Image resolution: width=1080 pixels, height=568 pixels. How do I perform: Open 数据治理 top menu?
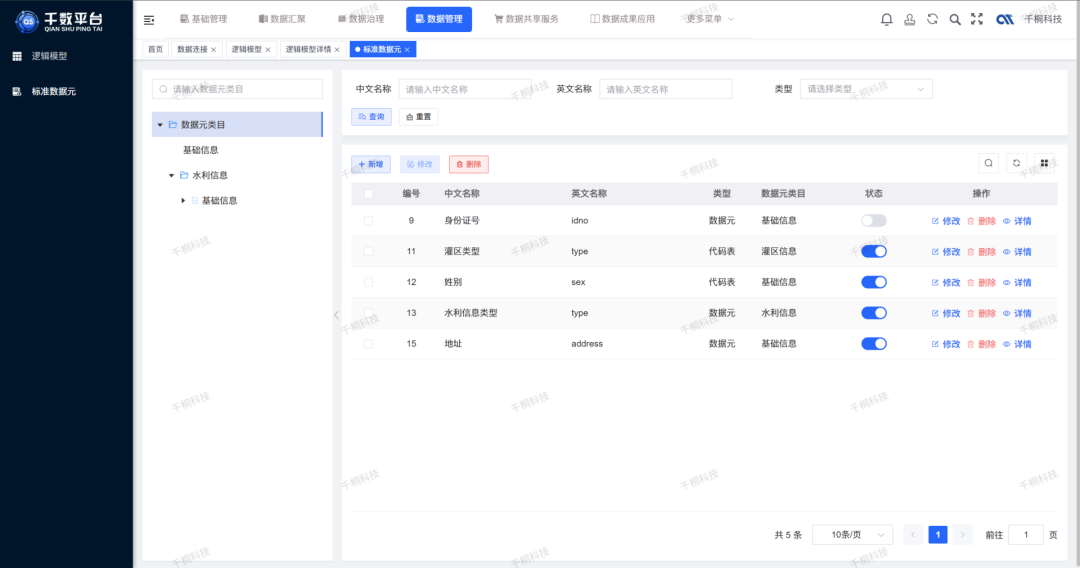tap(361, 19)
